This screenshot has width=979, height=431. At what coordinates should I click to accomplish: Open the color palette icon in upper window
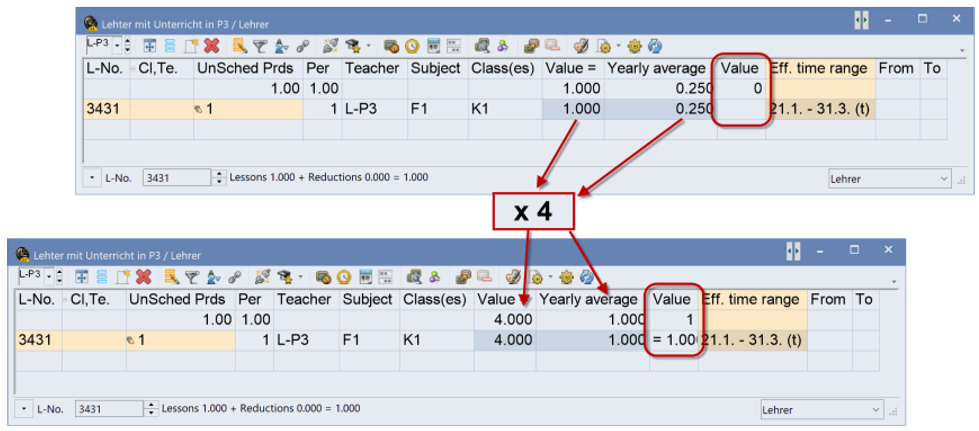(581, 46)
